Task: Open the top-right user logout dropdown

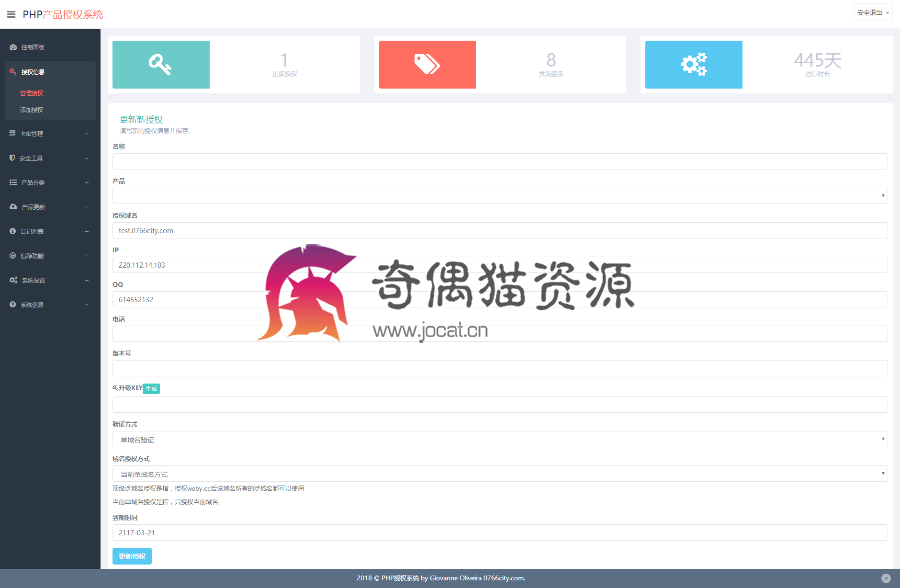Action: 873,12
